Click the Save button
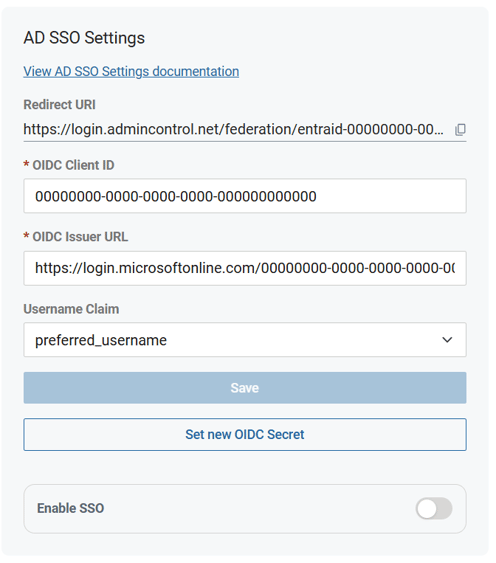The image size is (496, 563). pos(245,388)
